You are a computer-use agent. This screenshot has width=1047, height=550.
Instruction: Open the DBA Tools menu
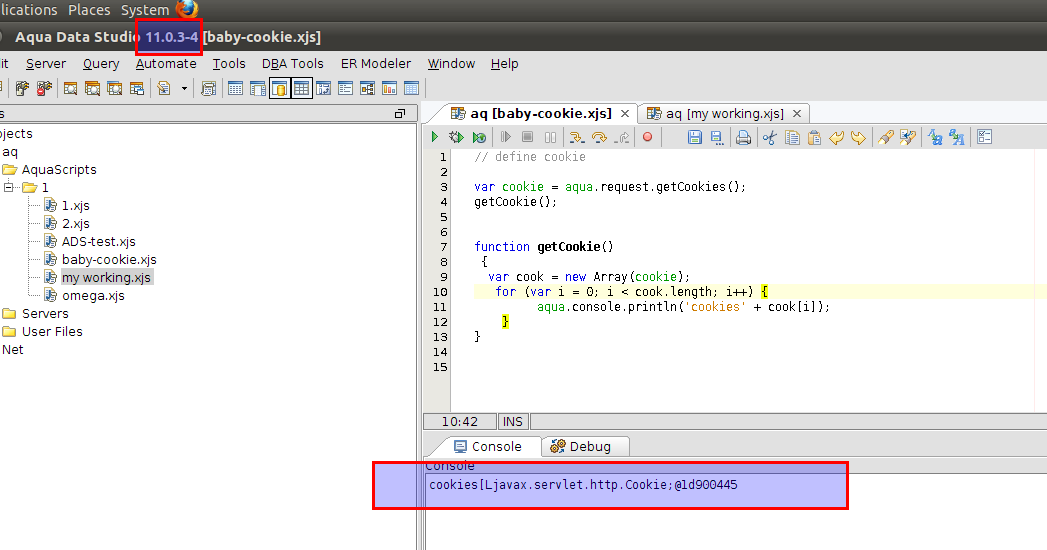[x=292, y=64]
